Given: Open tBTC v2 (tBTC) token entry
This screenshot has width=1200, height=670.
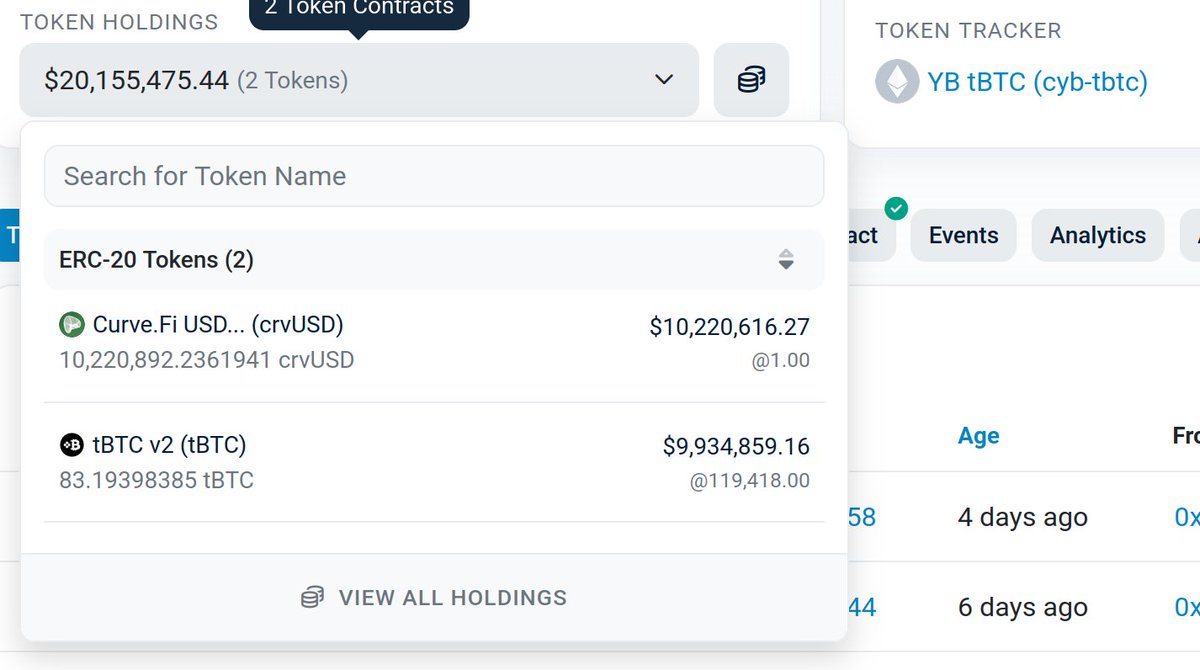Looking at the screenshot, I should (x=434, y=462).
